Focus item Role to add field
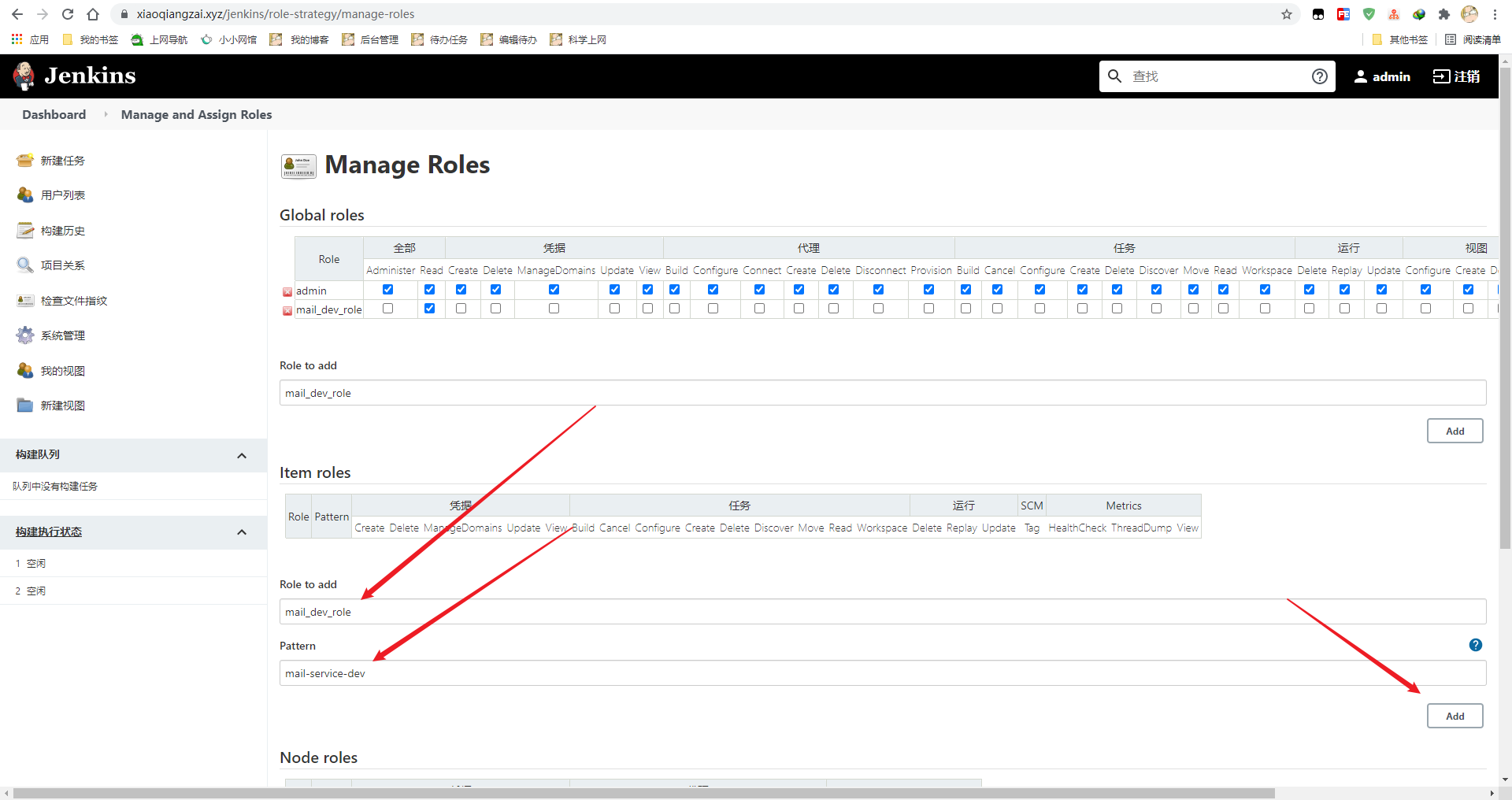Image resolution: width=1512 pixels, height=800 pixels. tap(883, 612)
